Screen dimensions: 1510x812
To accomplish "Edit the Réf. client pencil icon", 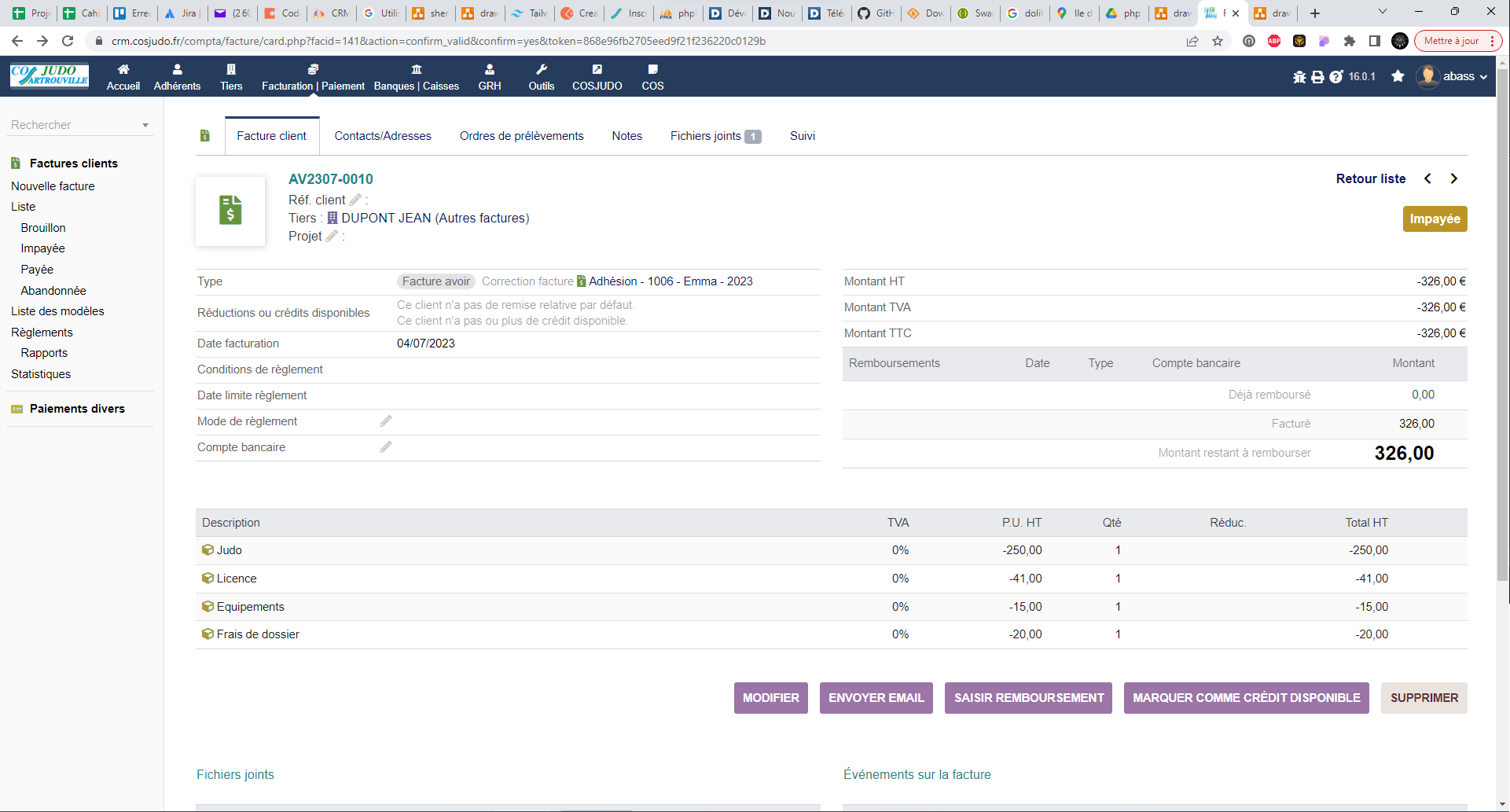I will pos(355,200).
